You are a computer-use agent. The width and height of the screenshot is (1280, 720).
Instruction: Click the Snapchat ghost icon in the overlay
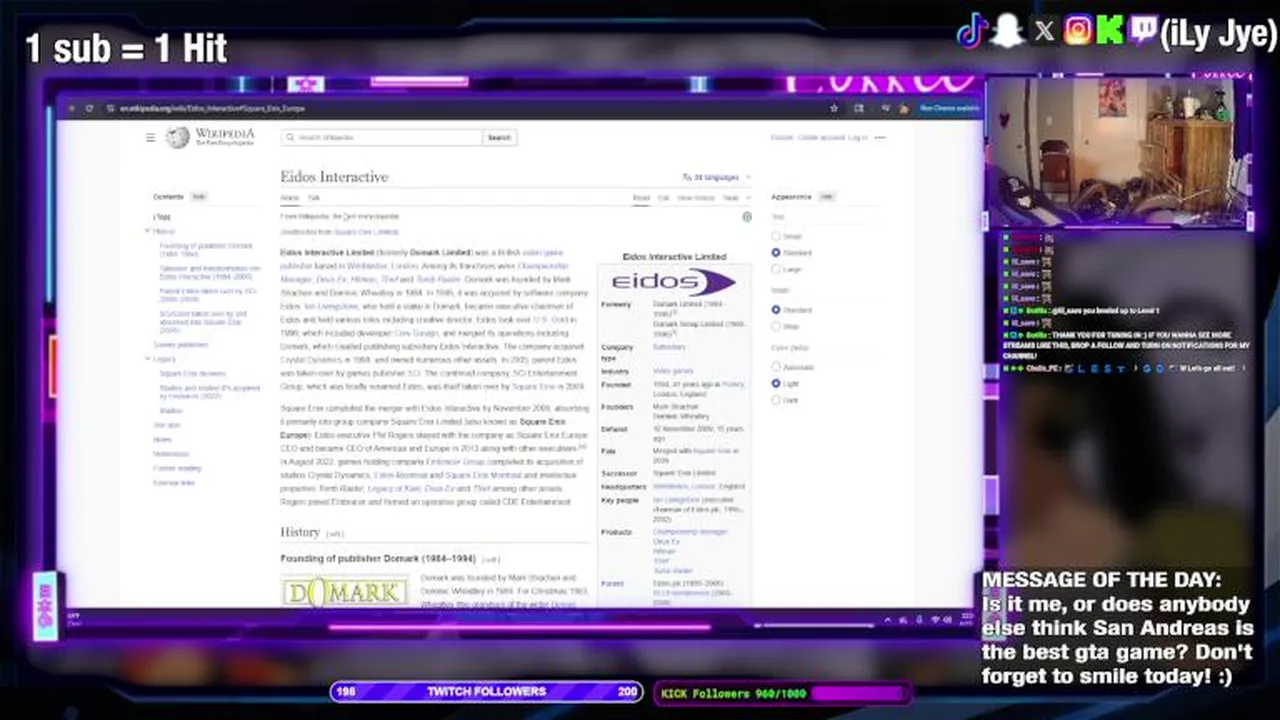[1008, 31]
